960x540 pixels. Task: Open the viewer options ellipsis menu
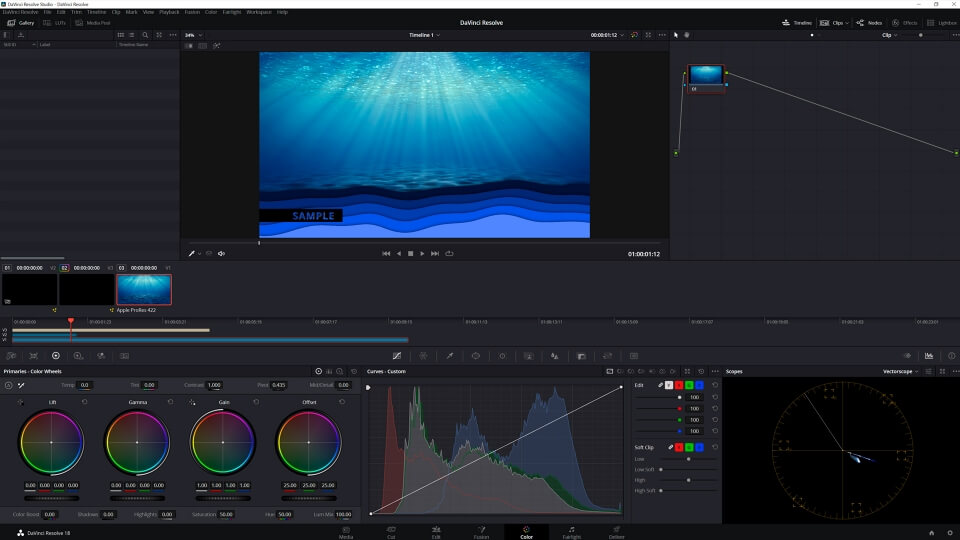point(662,35)
